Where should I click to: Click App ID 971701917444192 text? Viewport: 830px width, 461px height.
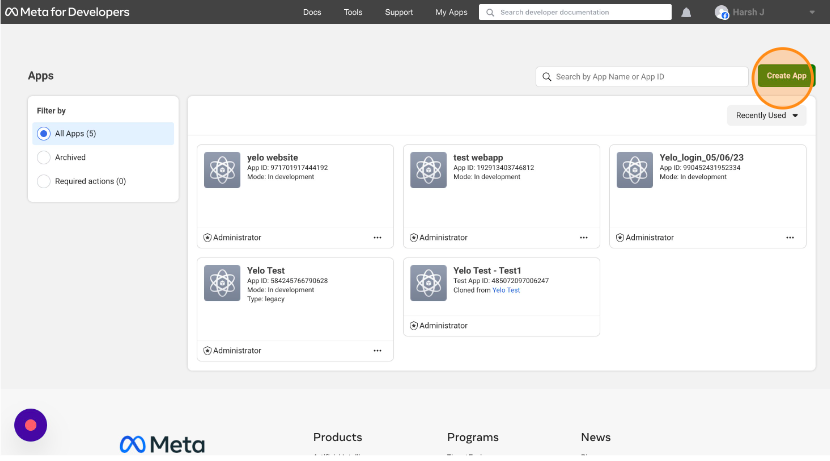pos(287,168)
